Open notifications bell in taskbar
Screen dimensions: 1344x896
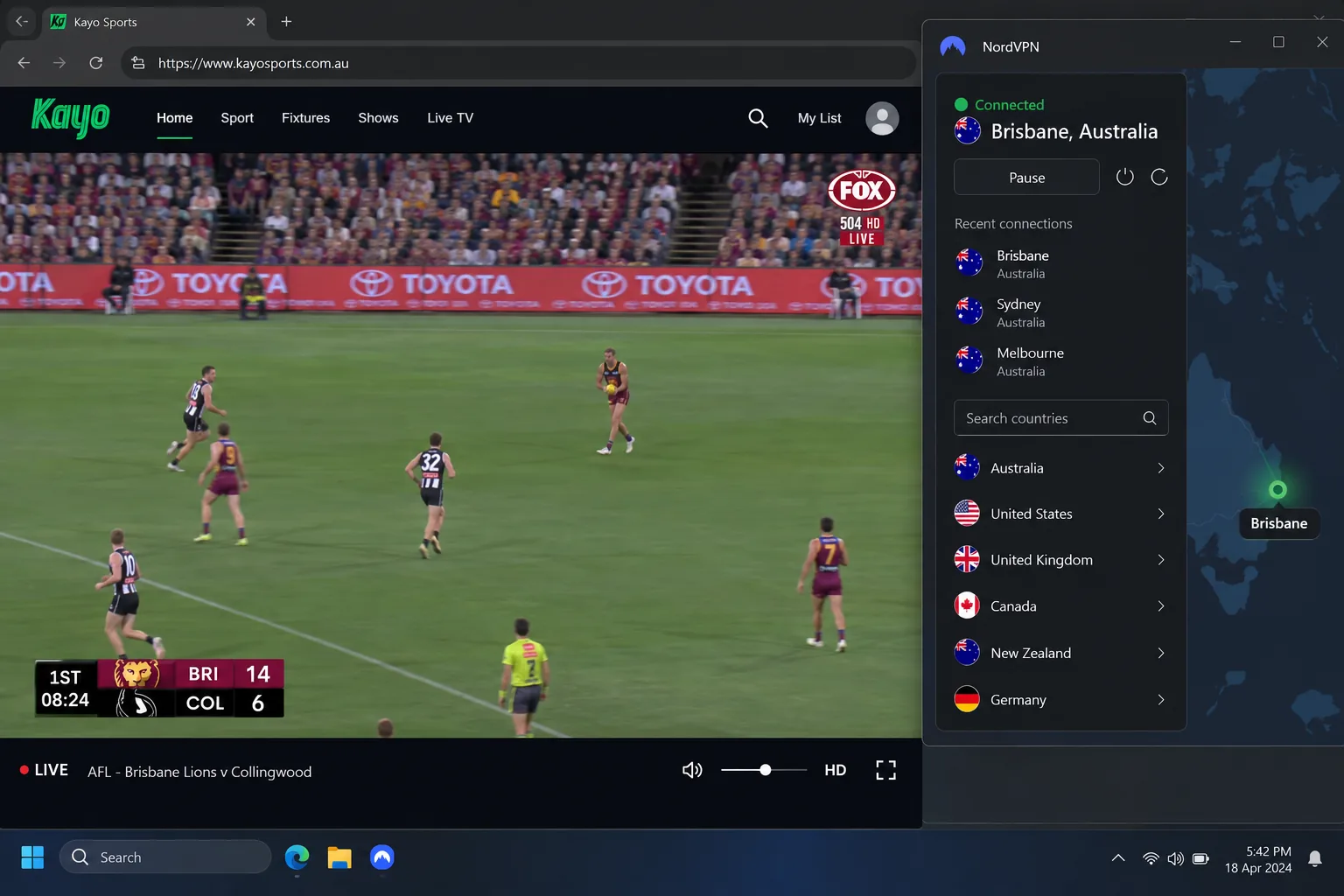[1314, 858]
